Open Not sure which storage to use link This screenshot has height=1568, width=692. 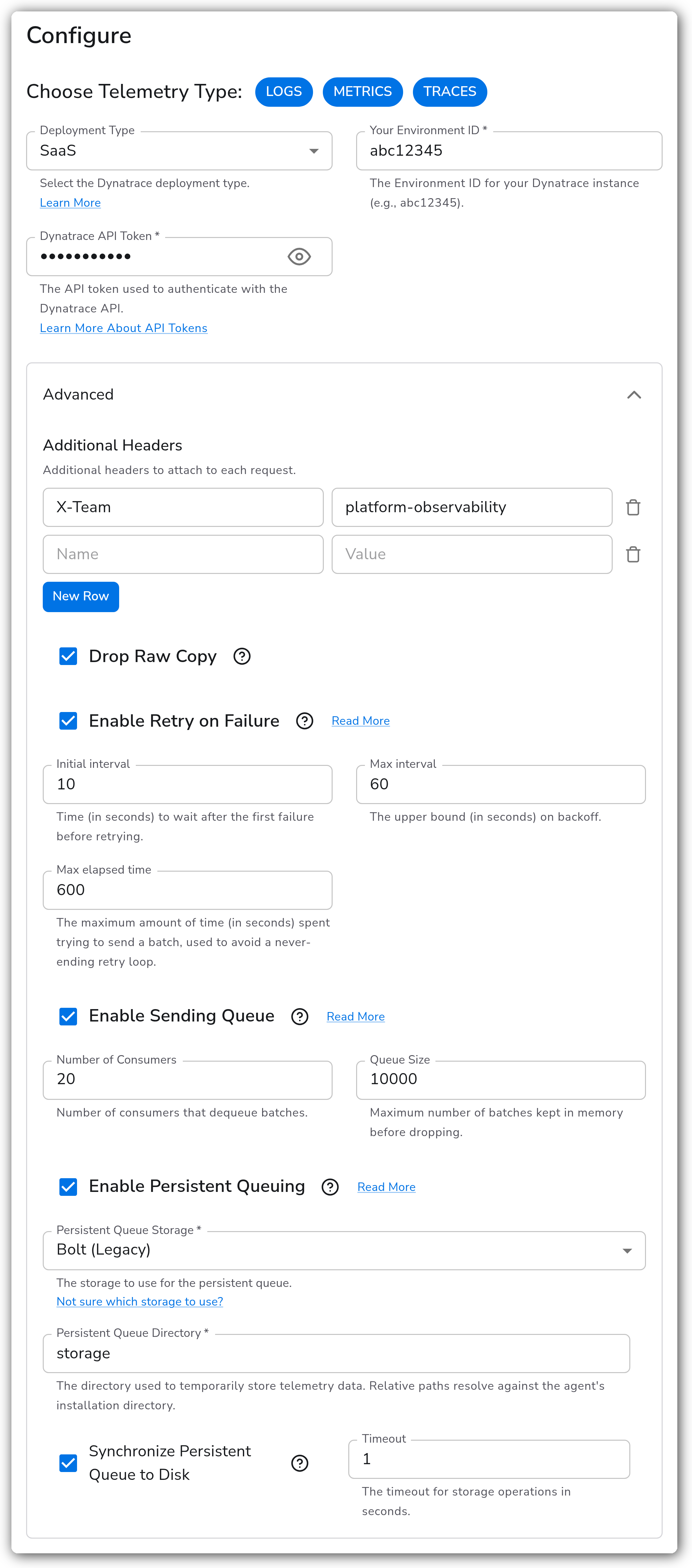139,1301
